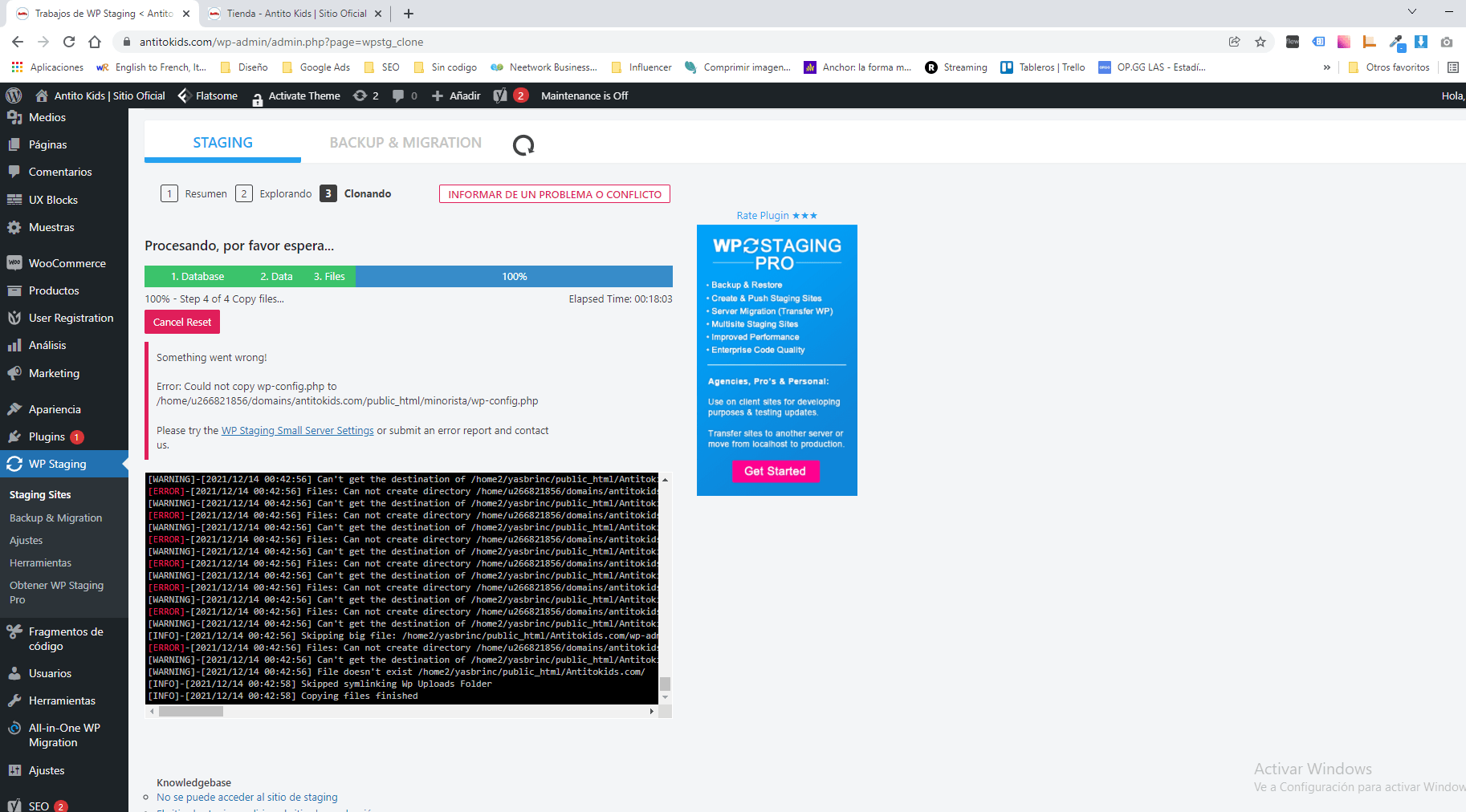Open Herramientas submenu under WP Staging
Screen dimensions: 1466x812
click(x=41, y=563)
